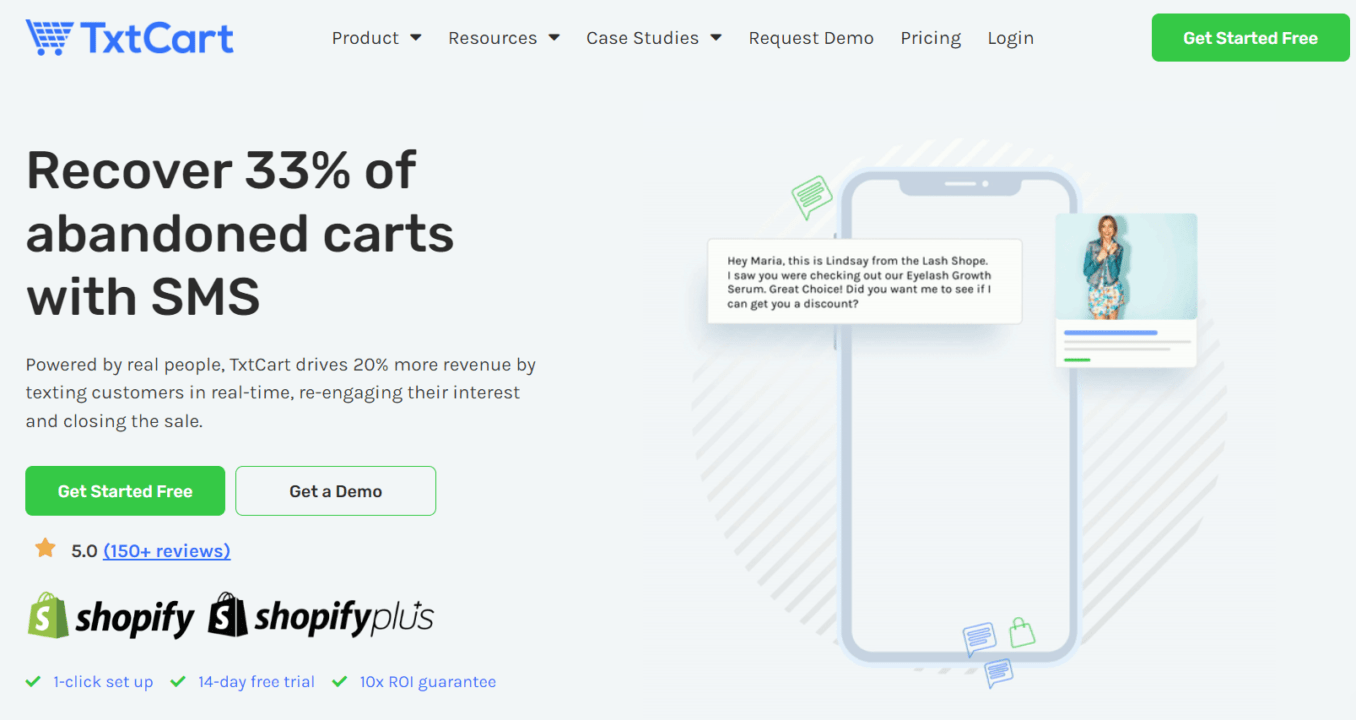Click the Get a Demo button
Viewport: 1356px width, 720px height.
pos(335,490)
